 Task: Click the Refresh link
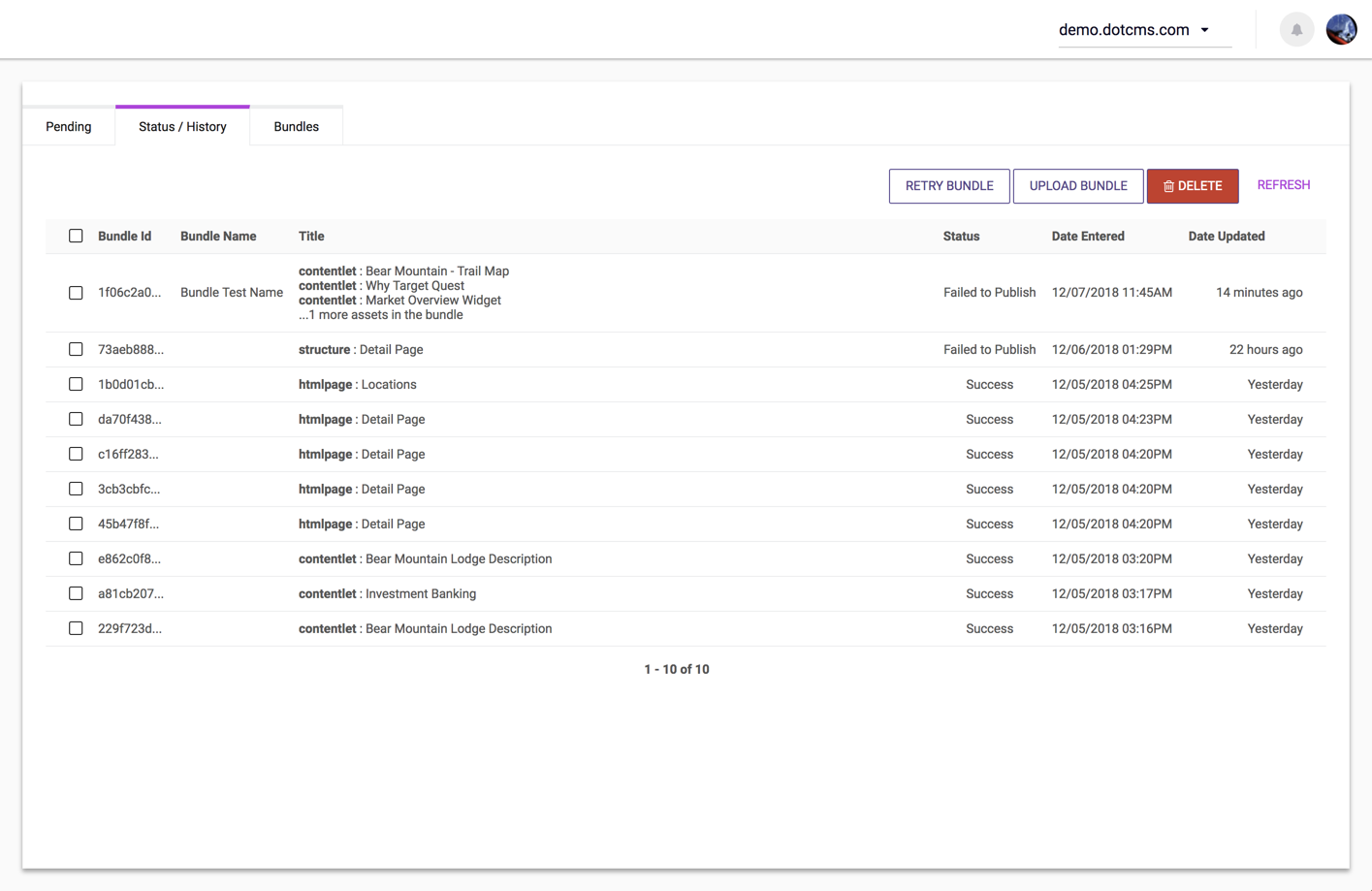[x=1283, y=185]
